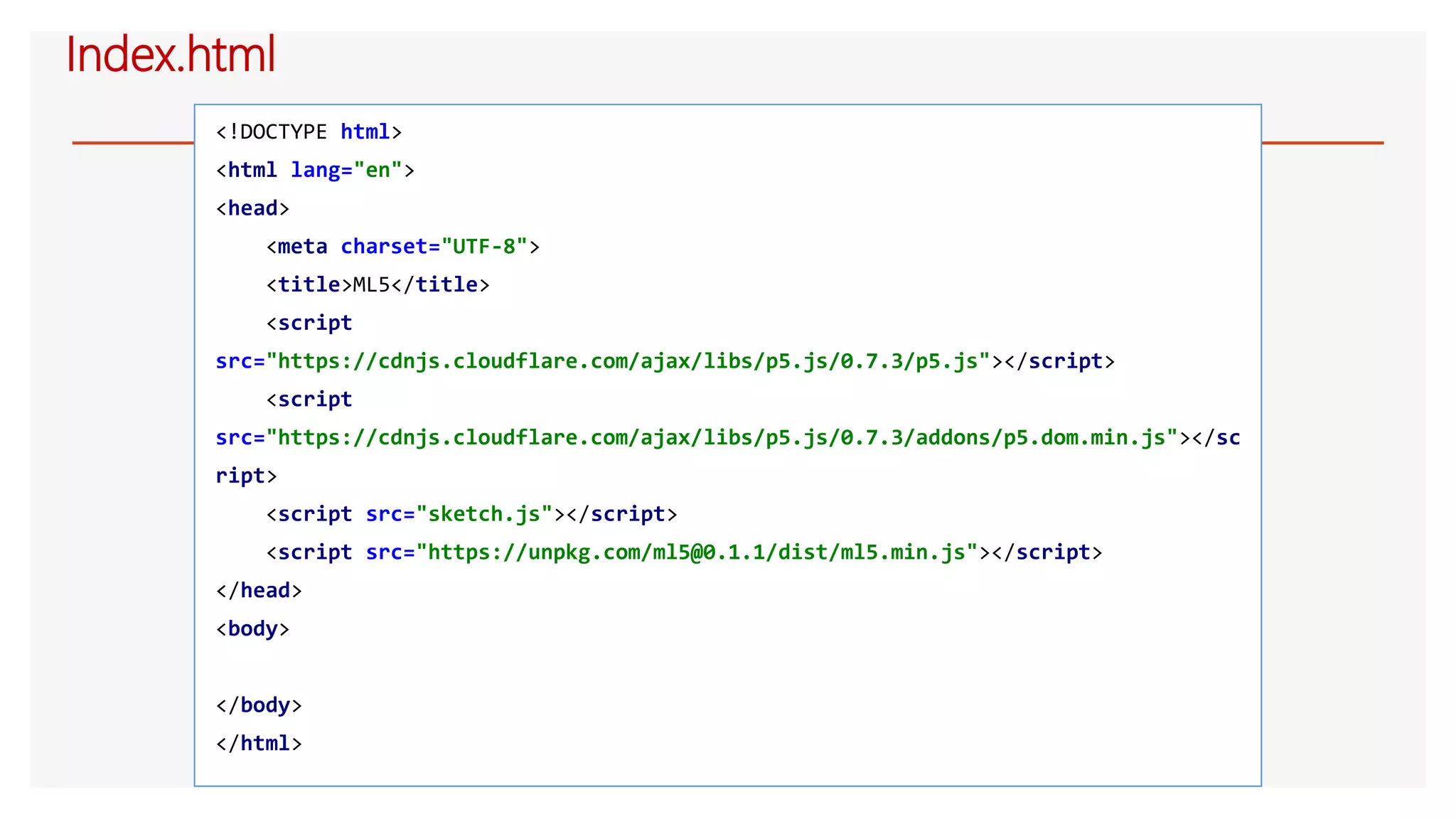Click the first indented <script tag

(x=309, y=323)
